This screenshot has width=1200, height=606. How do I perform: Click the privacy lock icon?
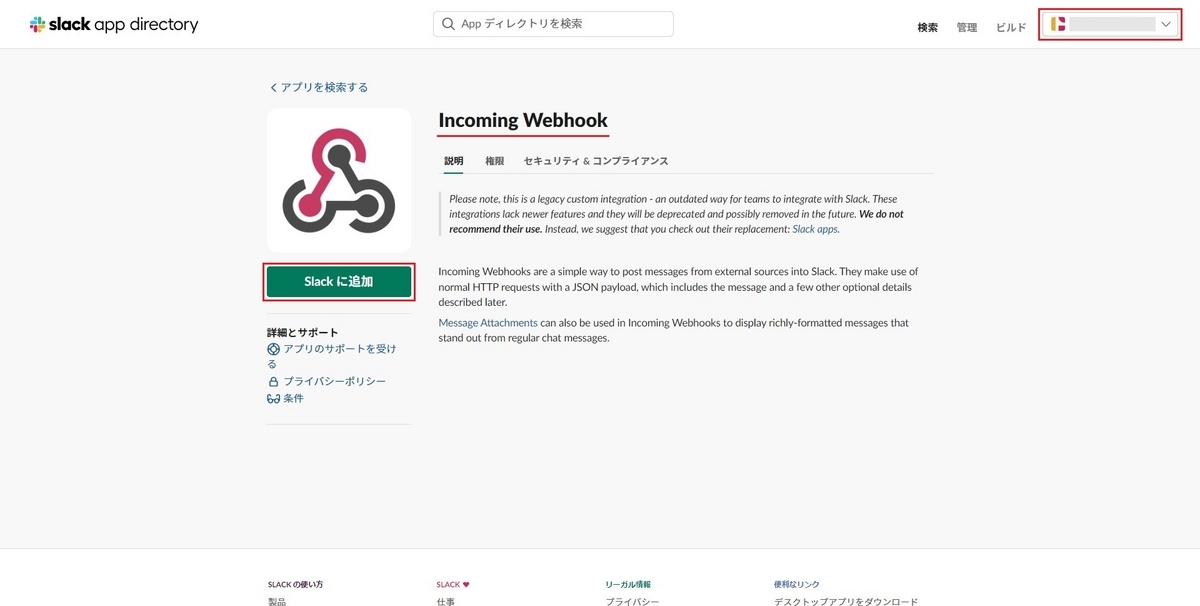click(273, 381)
